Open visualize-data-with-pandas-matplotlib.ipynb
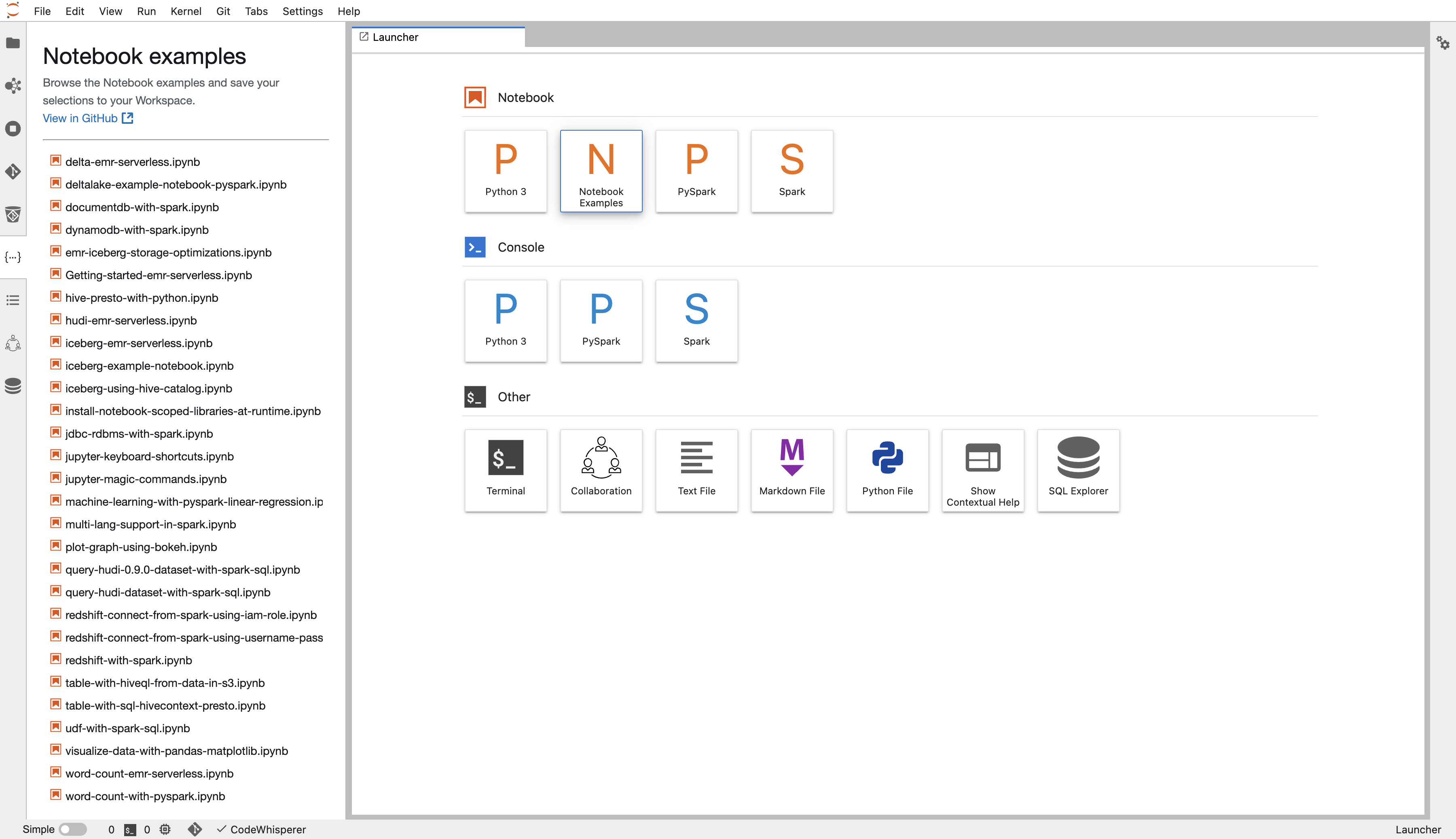 point(176,751)
